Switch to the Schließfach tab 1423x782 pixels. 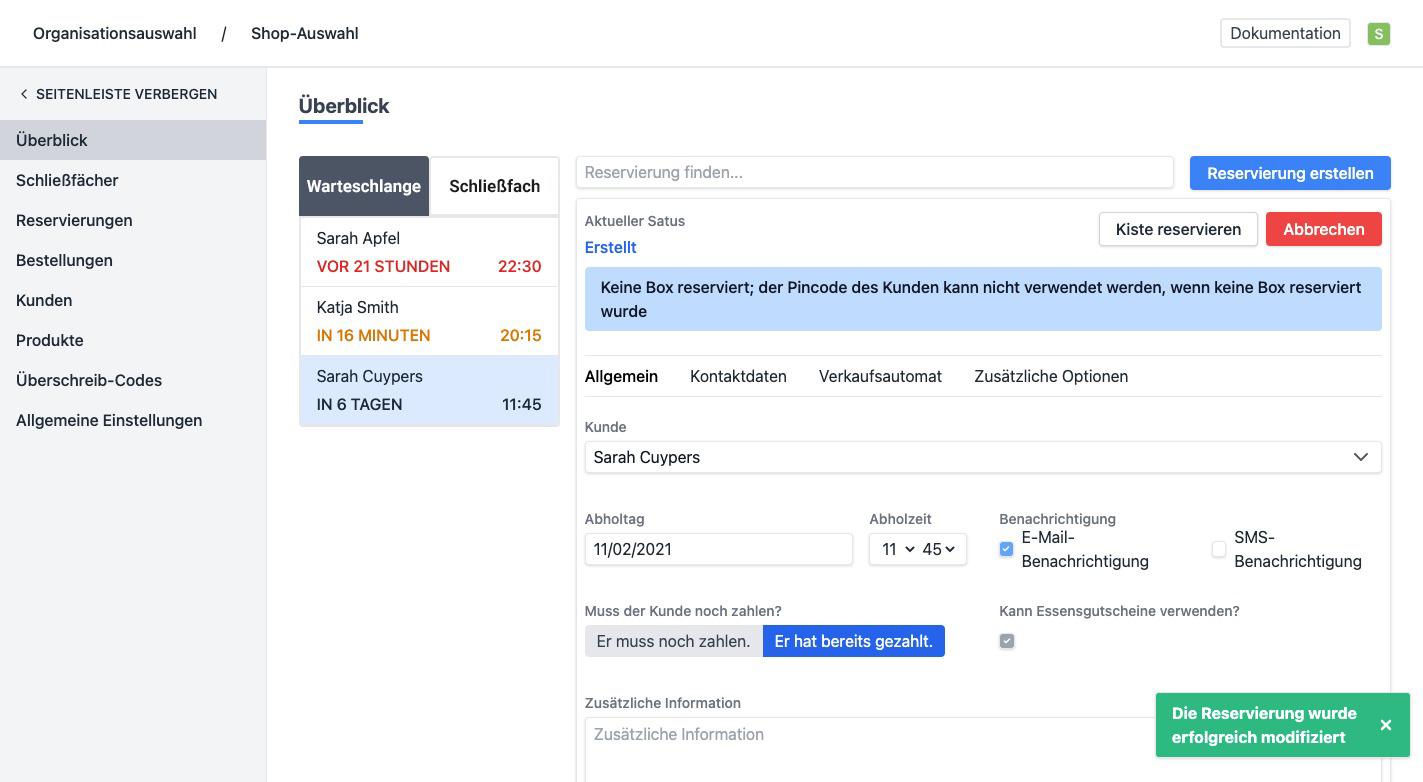pos(494,186)
